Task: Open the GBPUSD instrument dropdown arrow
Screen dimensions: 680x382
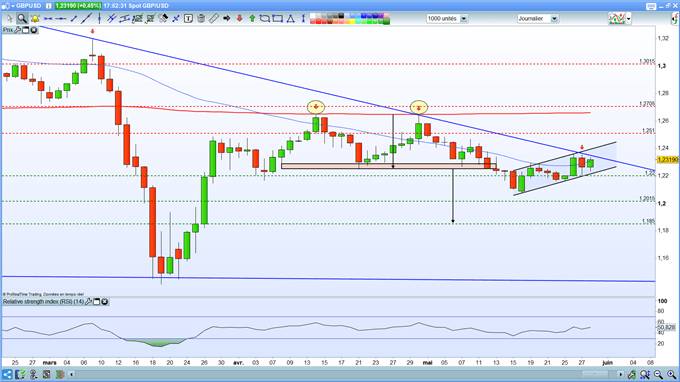Action: tap(13, 6)
